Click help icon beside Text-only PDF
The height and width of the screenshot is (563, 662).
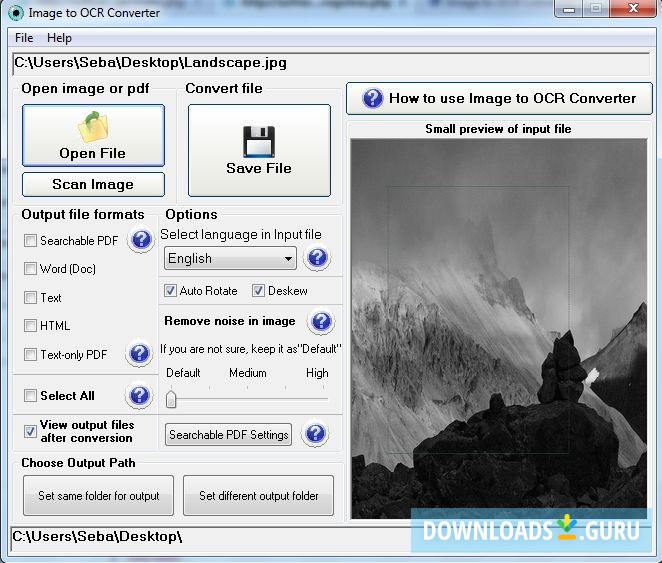(x=139, y=353)
